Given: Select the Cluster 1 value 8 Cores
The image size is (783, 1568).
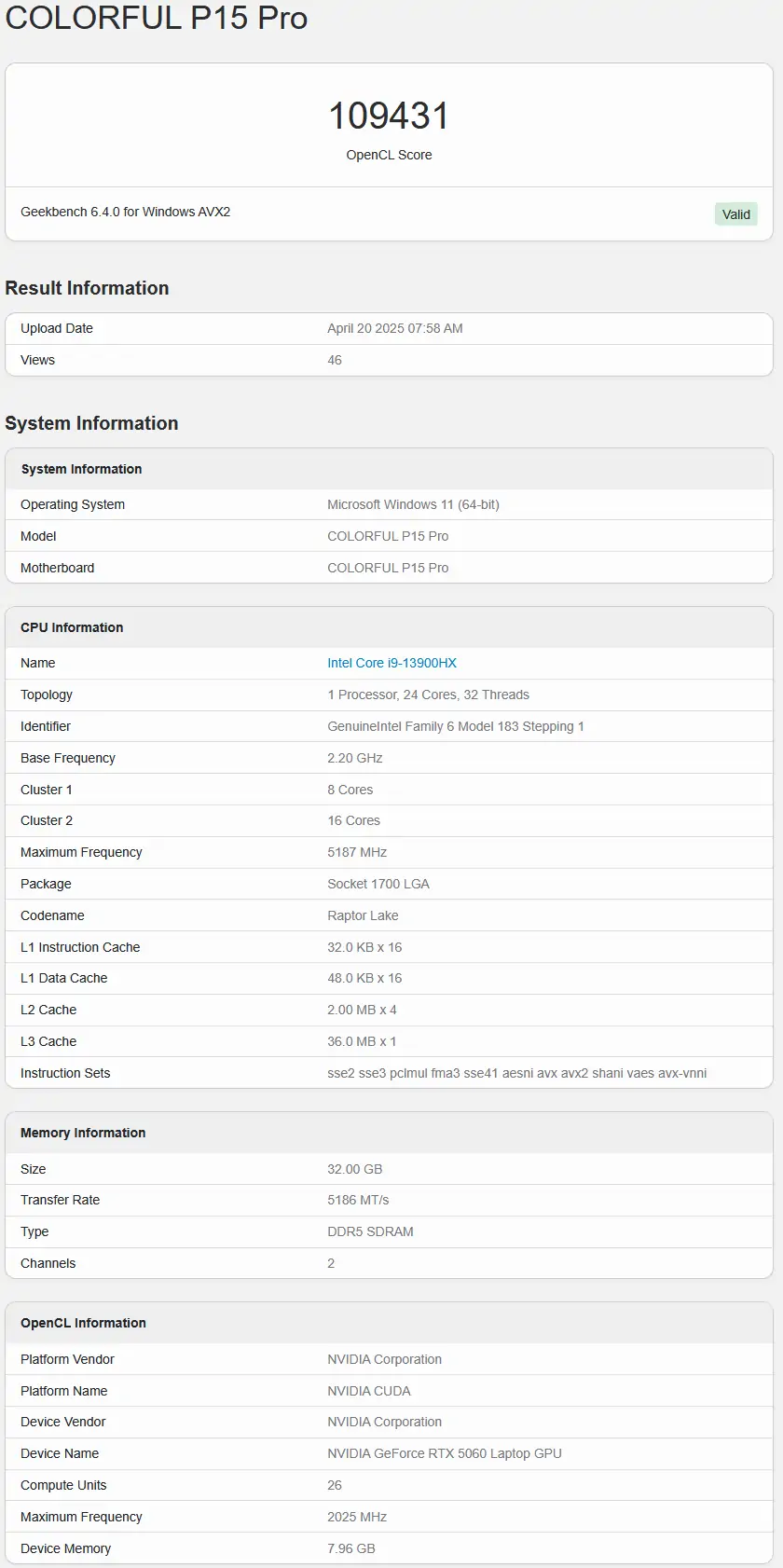Looking at the screenshot, I should click(x=350, y=790).
